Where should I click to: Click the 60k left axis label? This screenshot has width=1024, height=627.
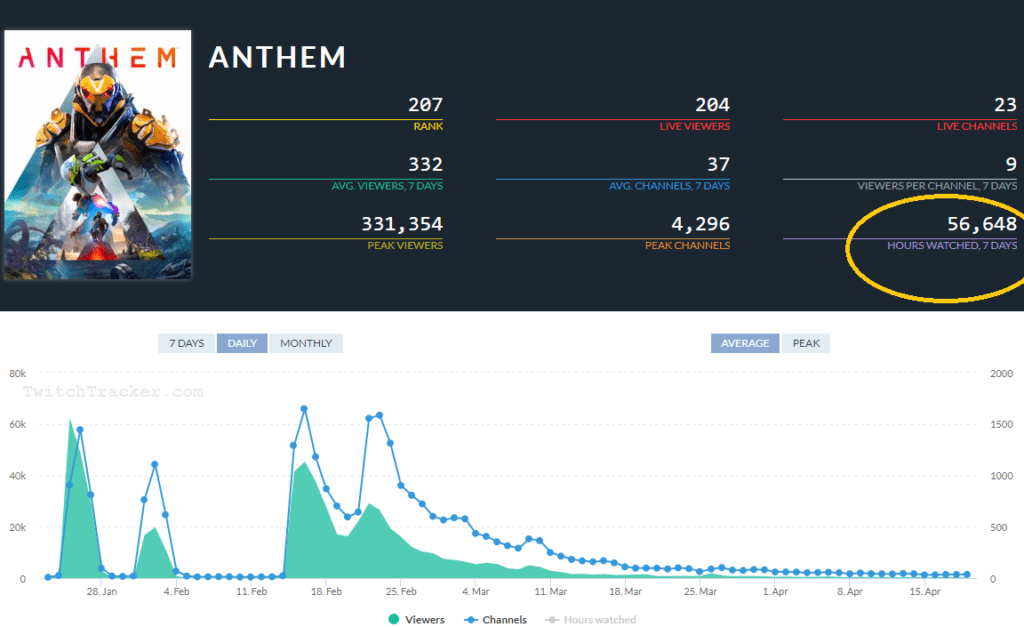point(18,424)
